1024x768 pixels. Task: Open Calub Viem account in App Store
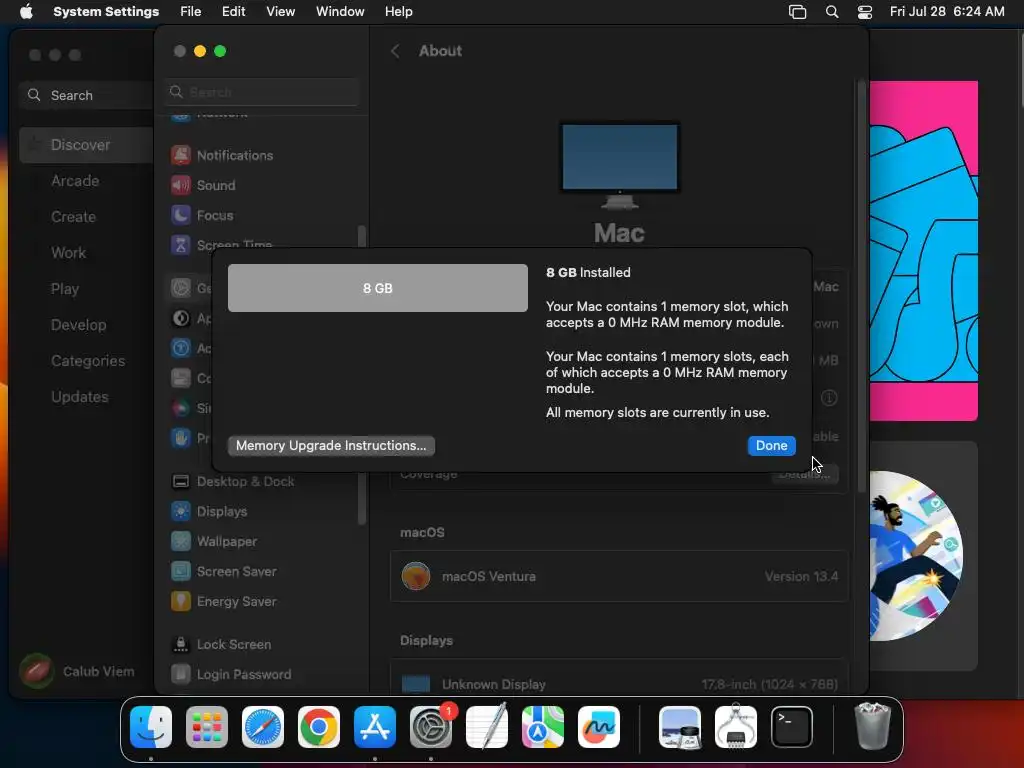[77, 671]
